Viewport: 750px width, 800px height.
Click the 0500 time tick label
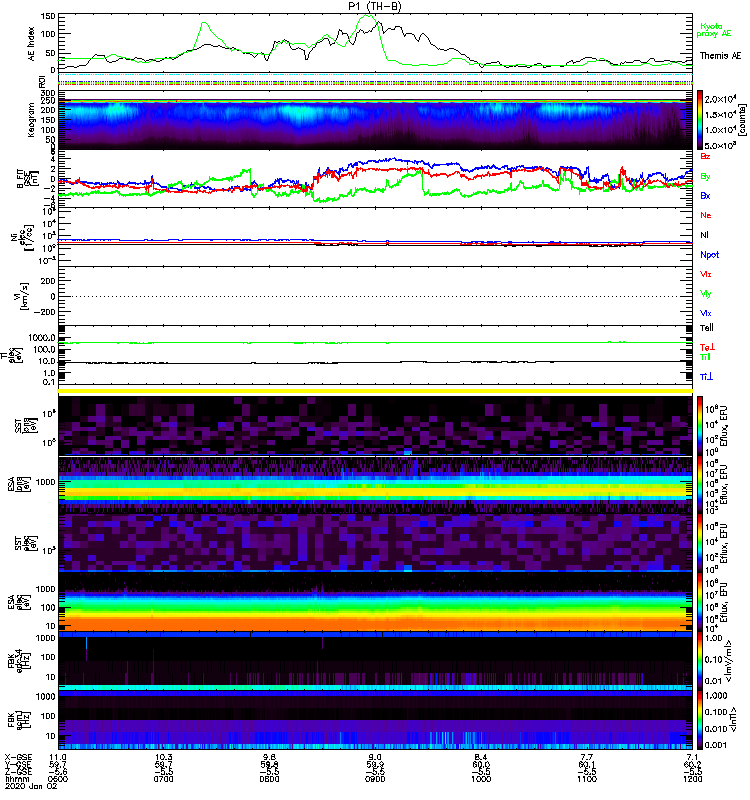coord(57,779)
